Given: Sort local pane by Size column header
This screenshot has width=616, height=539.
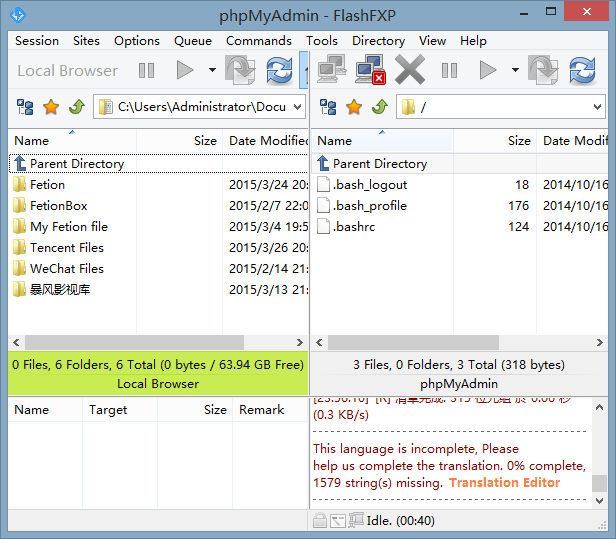Looking at the screenshot, I should pyautogui.click(x=180, y=141).
